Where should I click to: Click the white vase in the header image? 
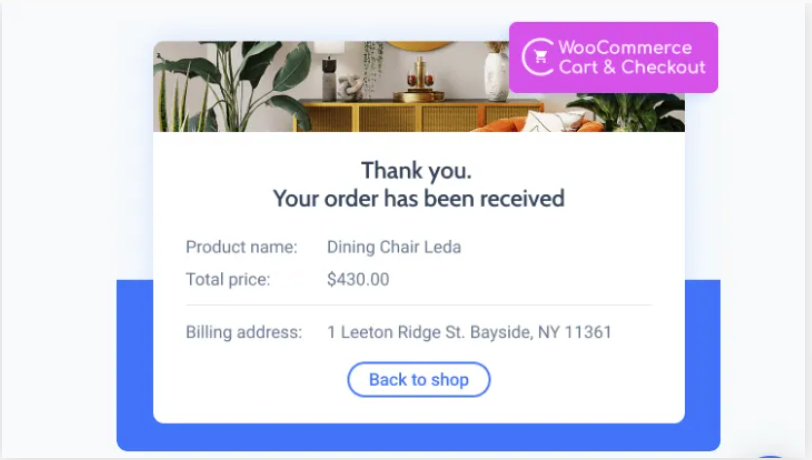(496, 76)
